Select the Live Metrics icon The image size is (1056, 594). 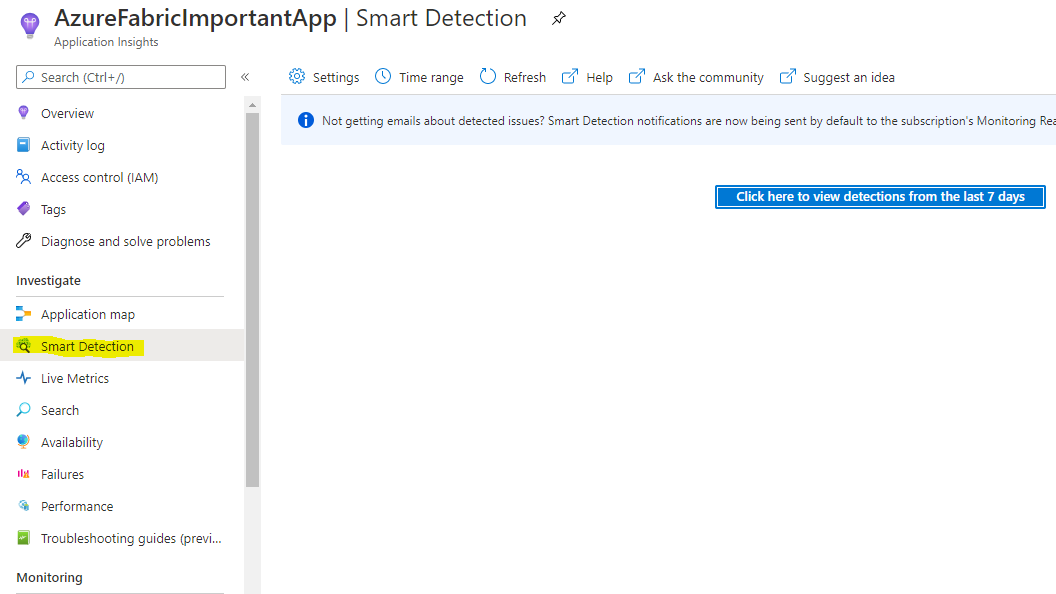click(23, 377)
